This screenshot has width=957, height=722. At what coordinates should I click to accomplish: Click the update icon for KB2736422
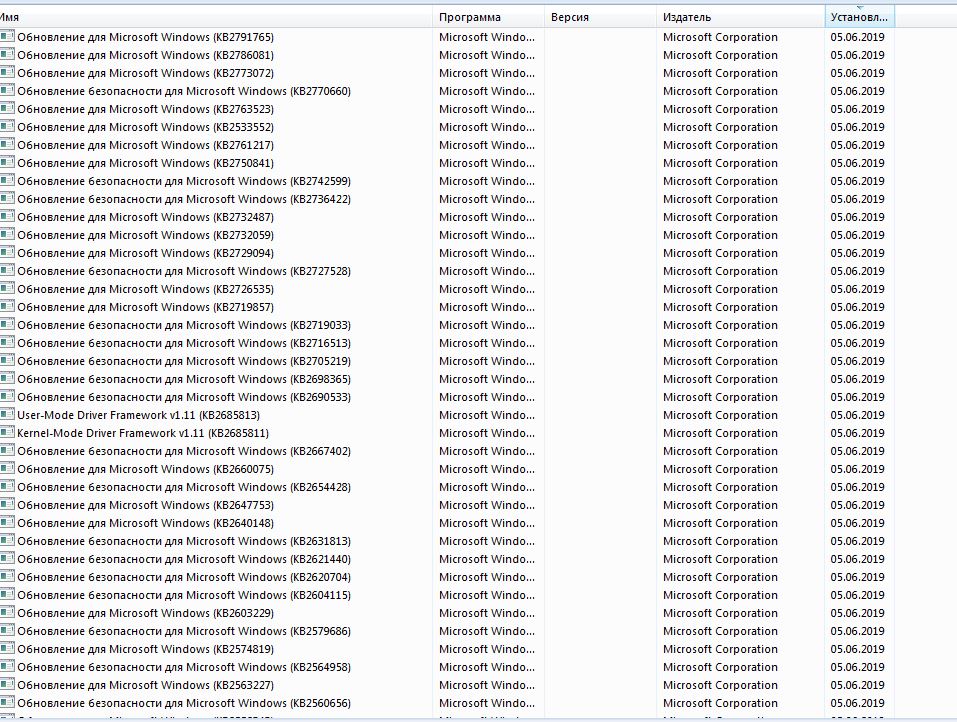coord(7,198)
